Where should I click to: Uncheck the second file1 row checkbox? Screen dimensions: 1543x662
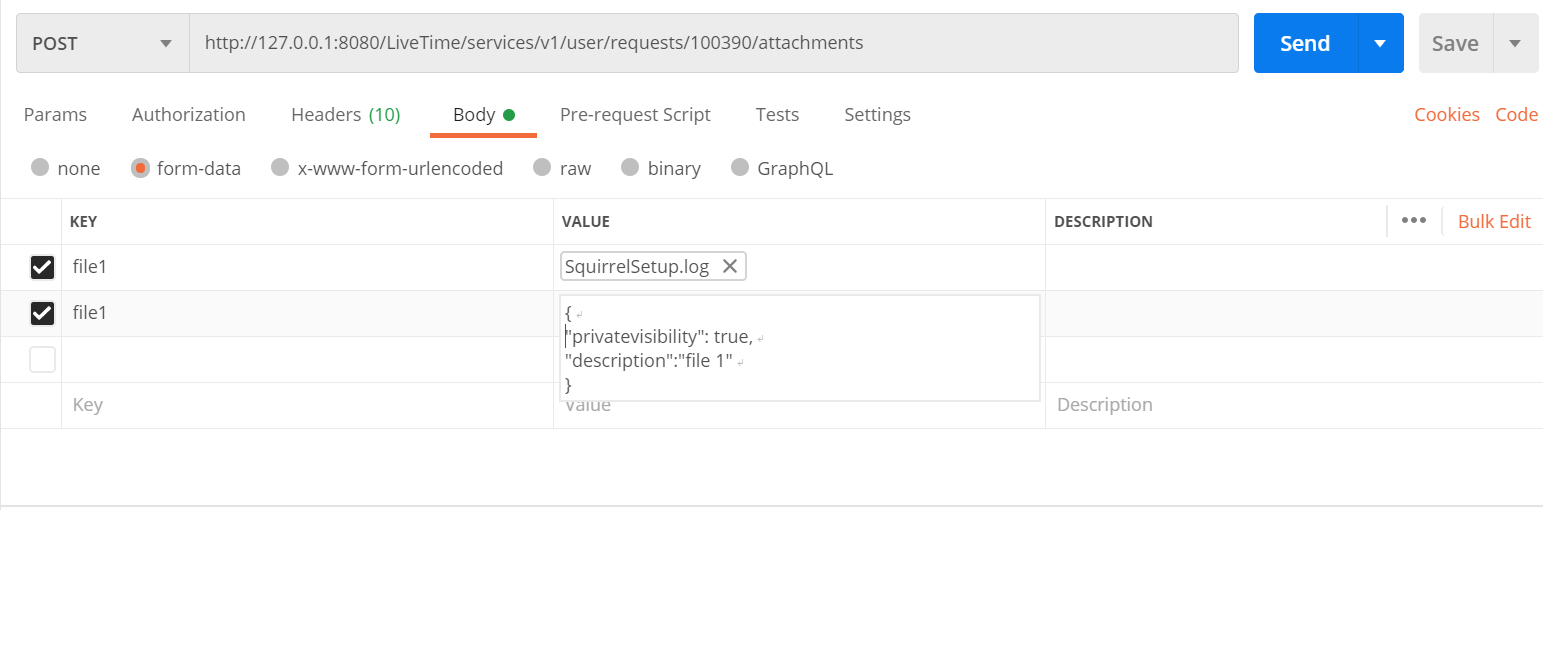pyautogui.click(x=42, y=313)
